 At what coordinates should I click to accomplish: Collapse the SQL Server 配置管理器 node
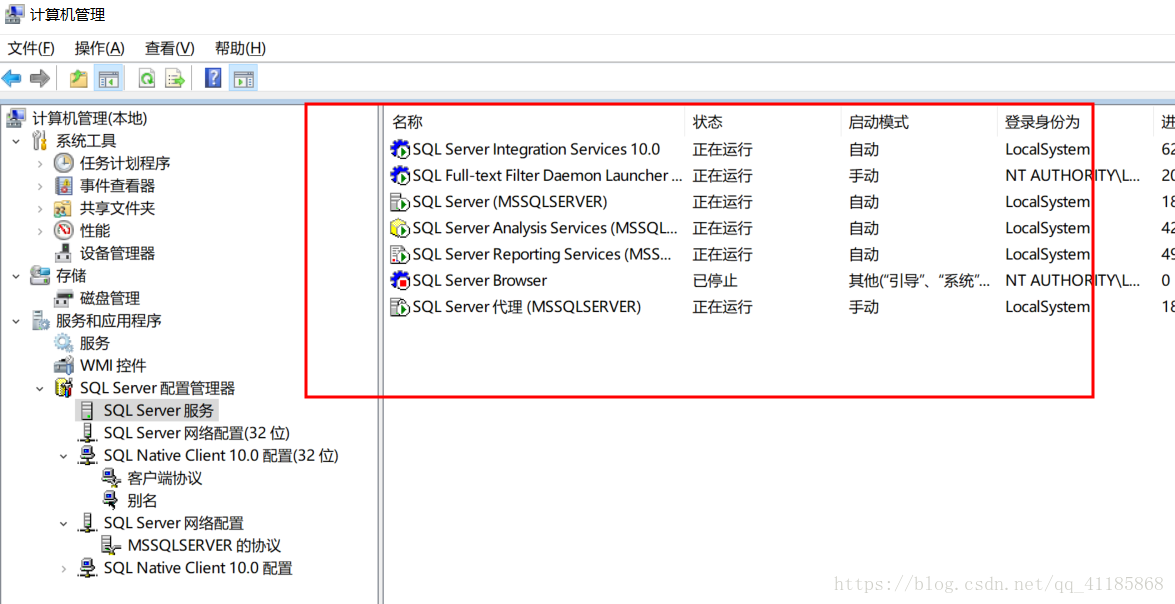(x=40, y=388)
